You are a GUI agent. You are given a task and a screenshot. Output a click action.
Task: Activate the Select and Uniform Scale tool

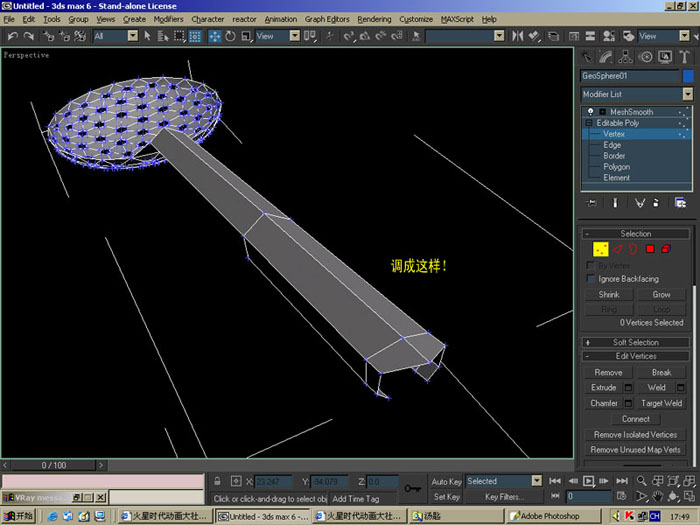(246, 36)
